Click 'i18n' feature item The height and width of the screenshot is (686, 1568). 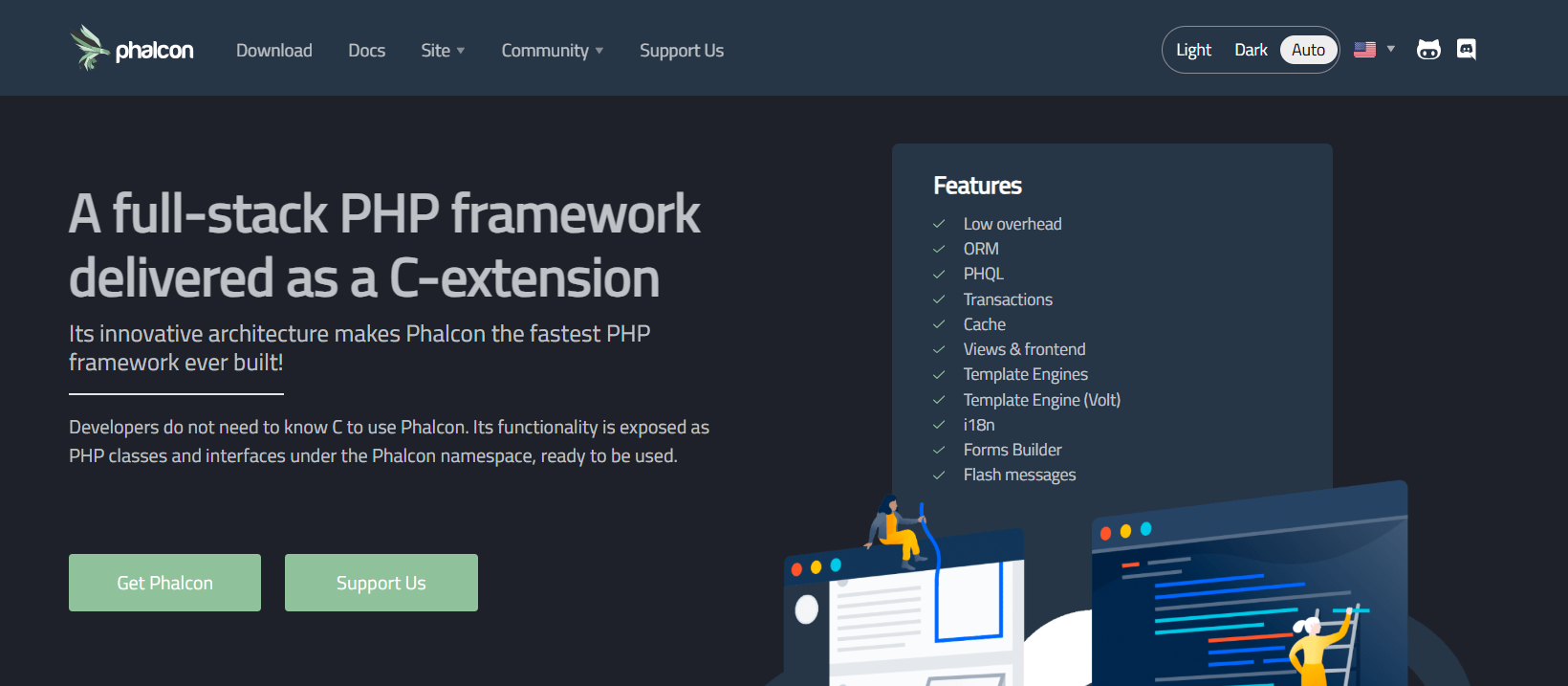(979, 425)
